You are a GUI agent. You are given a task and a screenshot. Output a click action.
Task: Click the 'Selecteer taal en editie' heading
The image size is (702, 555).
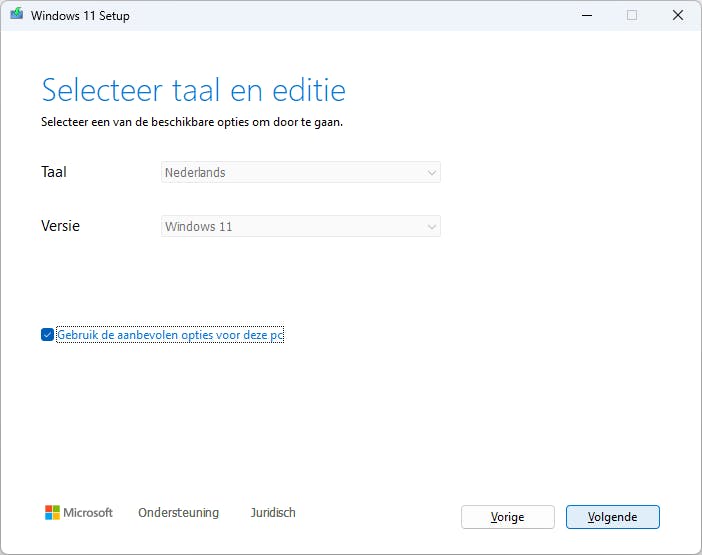(193, 90)
